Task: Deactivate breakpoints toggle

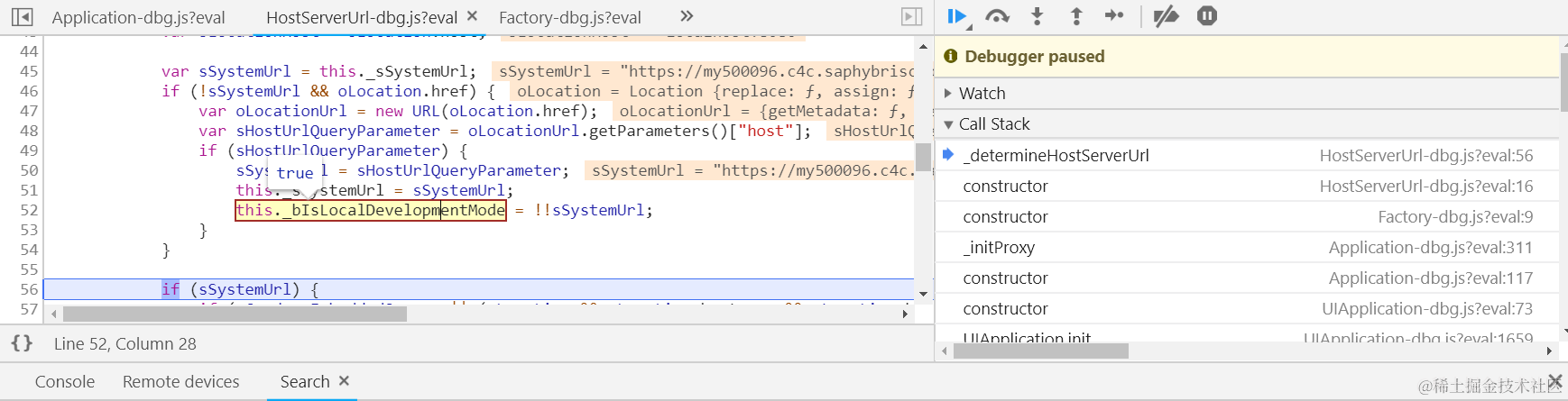Action: pyautogui.click(x=1167, y=16)
